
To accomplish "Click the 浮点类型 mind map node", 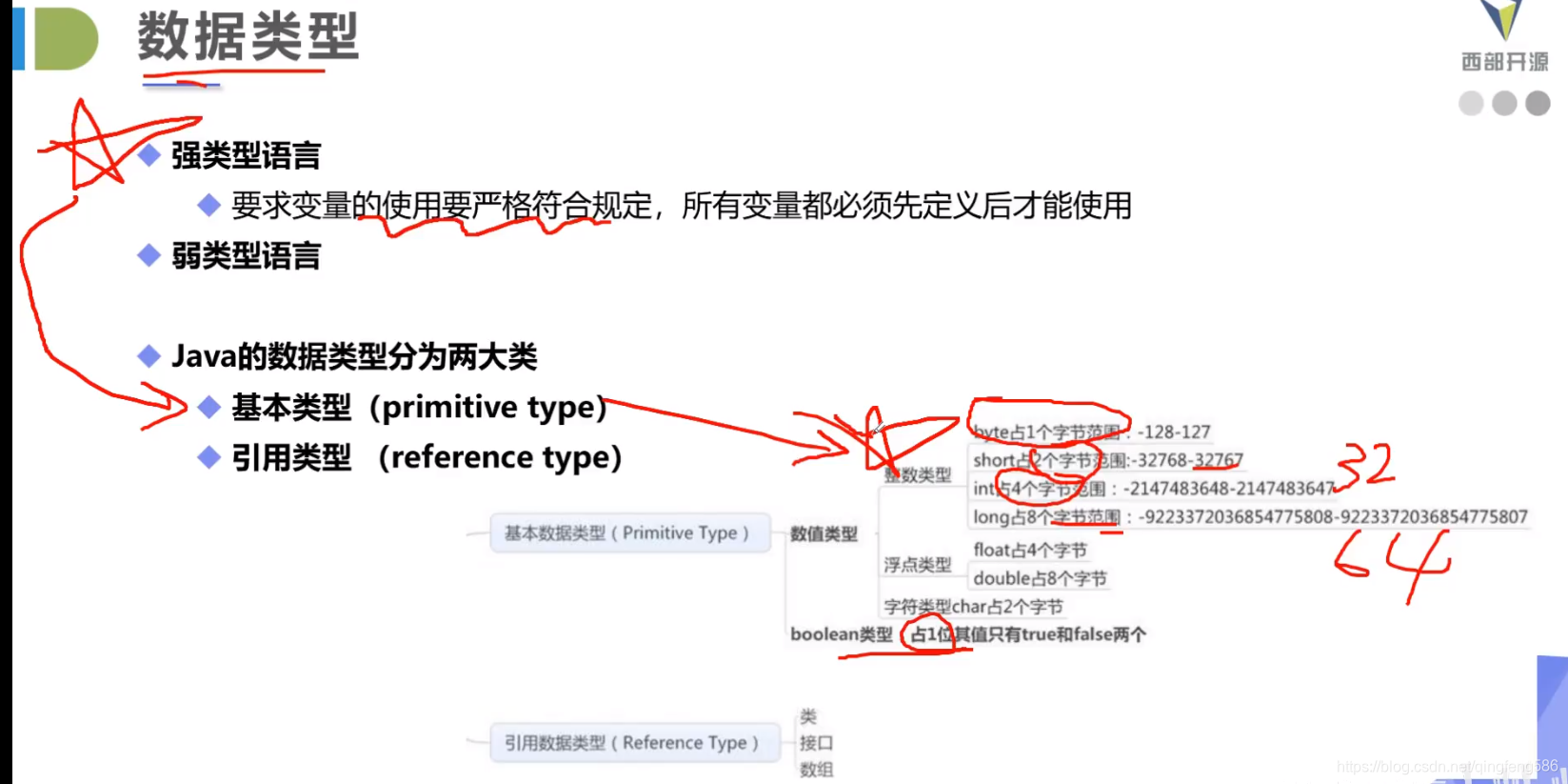I will [918, 565].
